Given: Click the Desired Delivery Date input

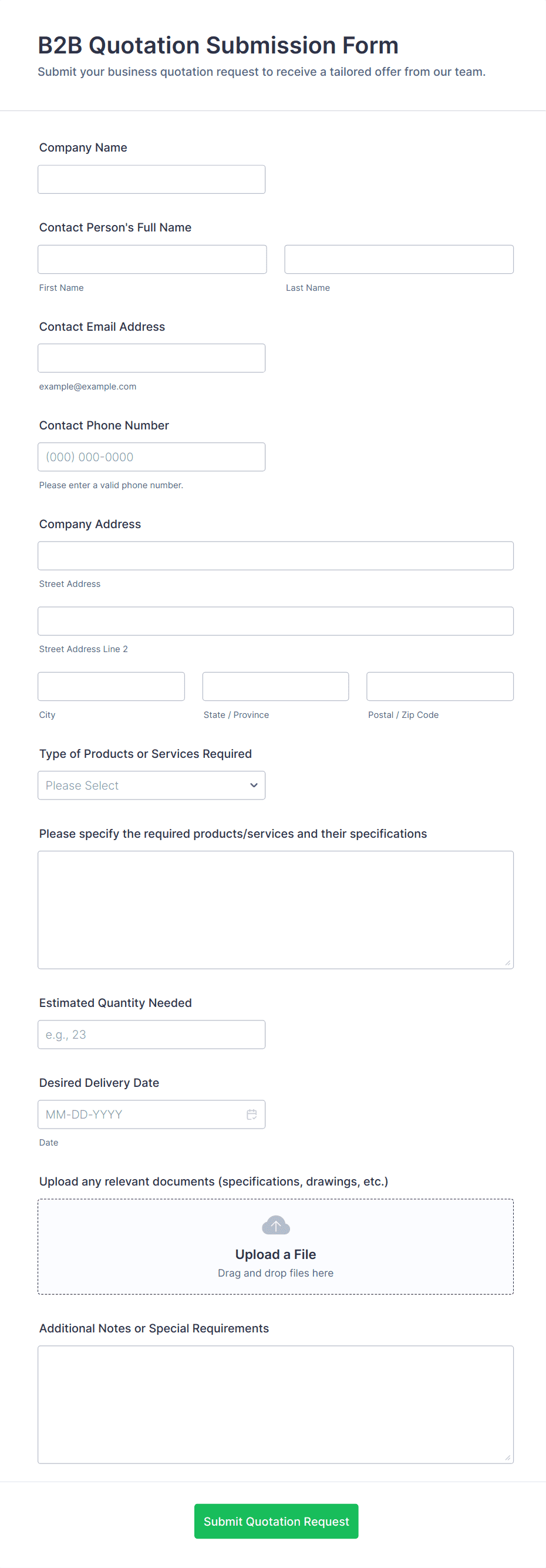Looking at the screenshot, I should point(140,1114).
